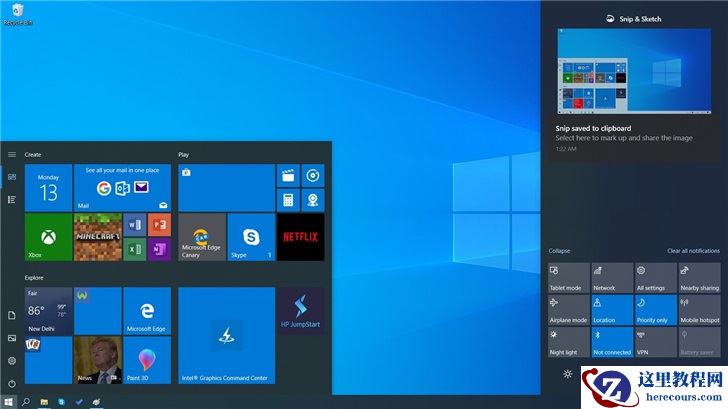Open the Calculator tile
The image size is (728, 409).
point(288,200)
